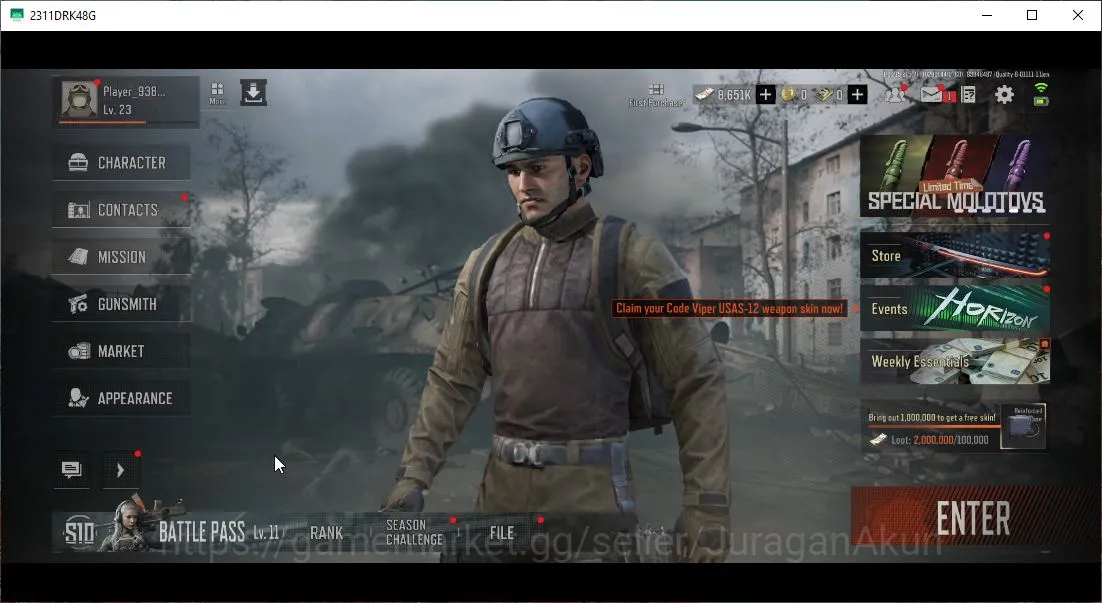Image resolution: width=1102 pixels, height=603 pixels.
Task: Add cash with plus next to 8,651K
Action: 765,94
